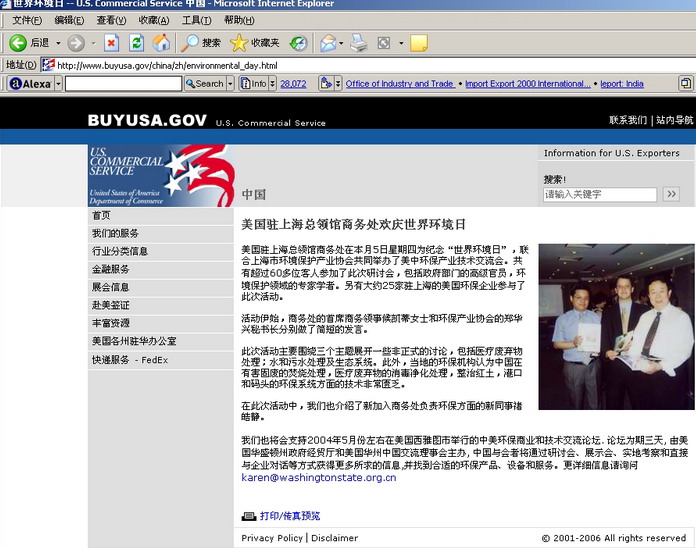Viewport: 696px width, 548px height.
Task: Open the Alexa Search dropdown arrow
Action: [x=230, y=83]
